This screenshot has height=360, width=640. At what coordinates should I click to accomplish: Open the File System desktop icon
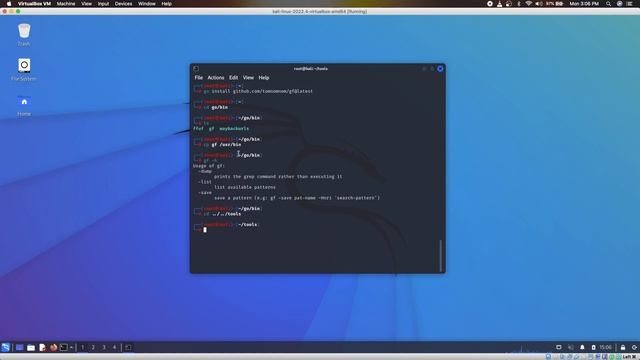[x=24, y=69]
